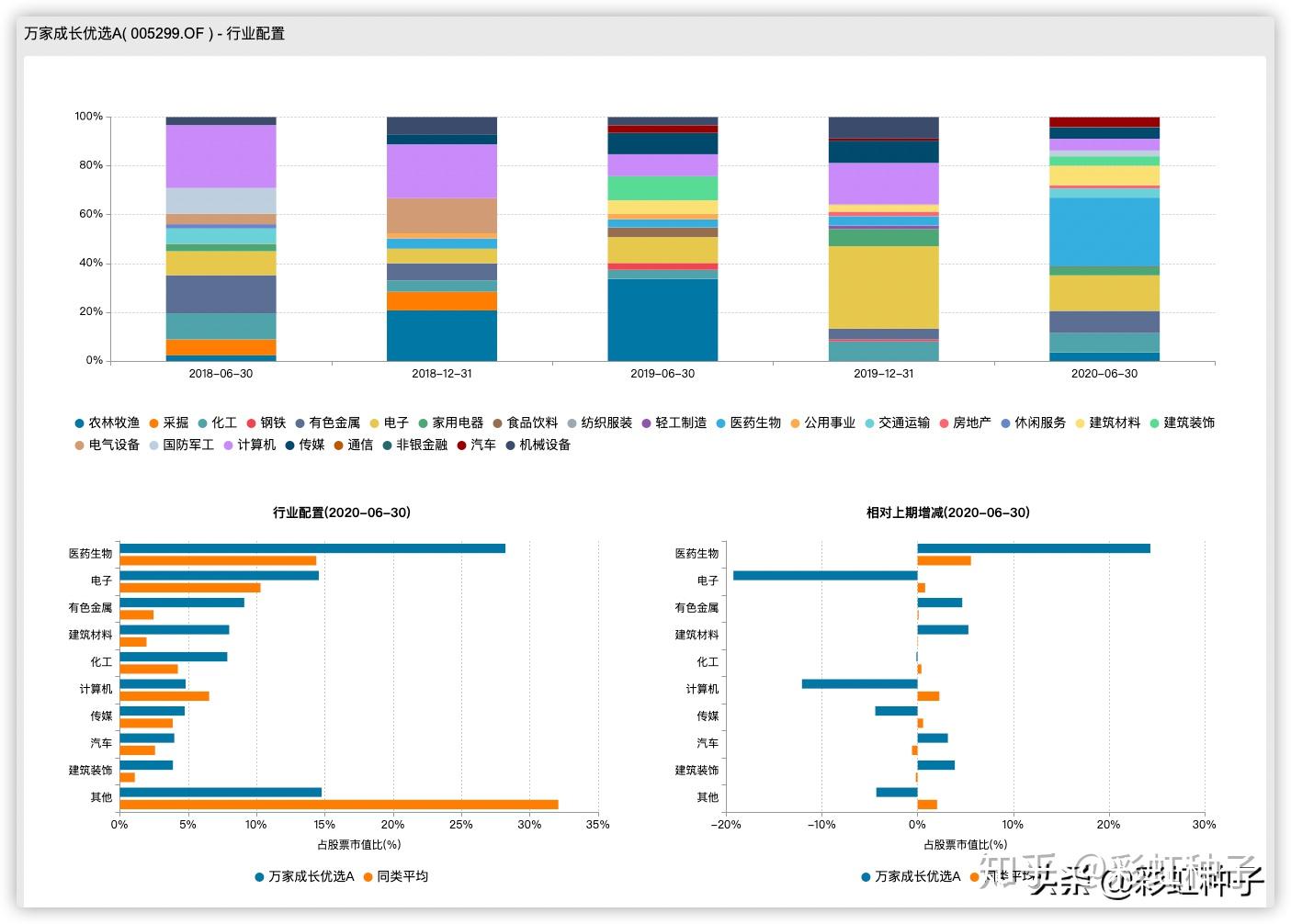Click the 传媒 legend marker in top legend
This screenshot has width=1291, height=924.
pyautogui.click(x=289, y=445)
